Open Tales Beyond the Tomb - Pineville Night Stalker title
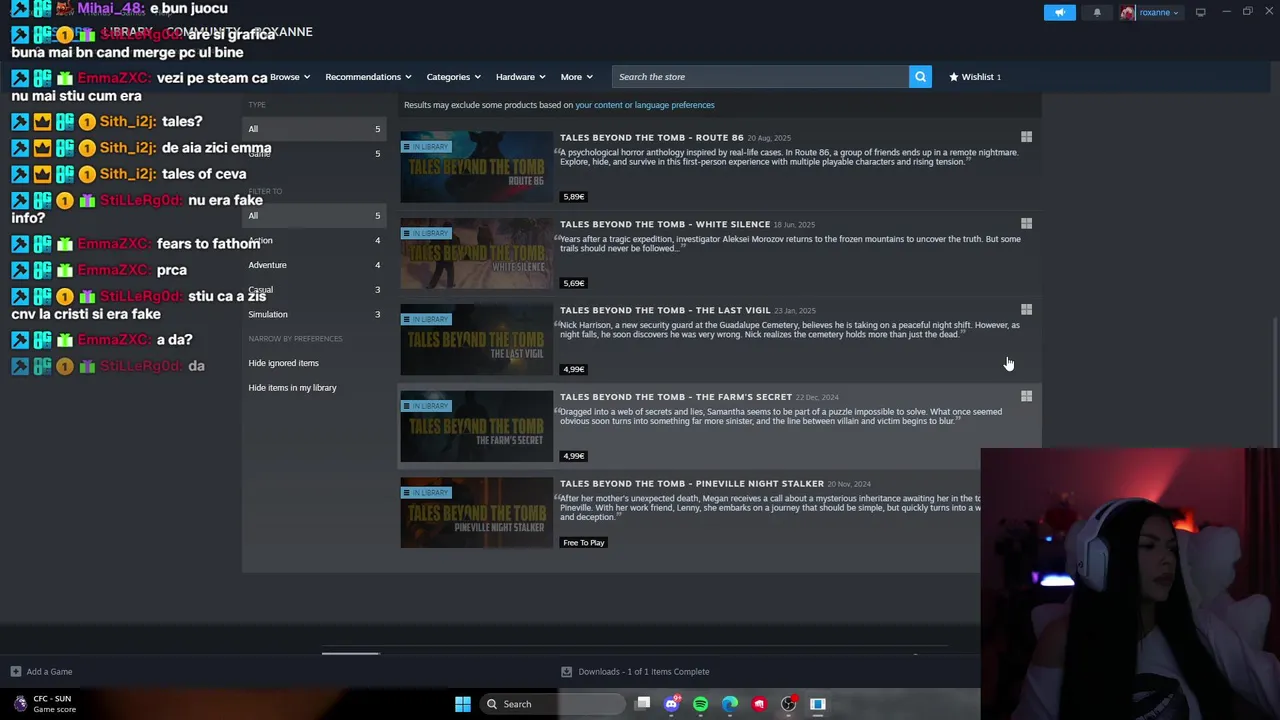Viewport: 1280px width, 720px height. pyautogui.click(x=692, y=484)
